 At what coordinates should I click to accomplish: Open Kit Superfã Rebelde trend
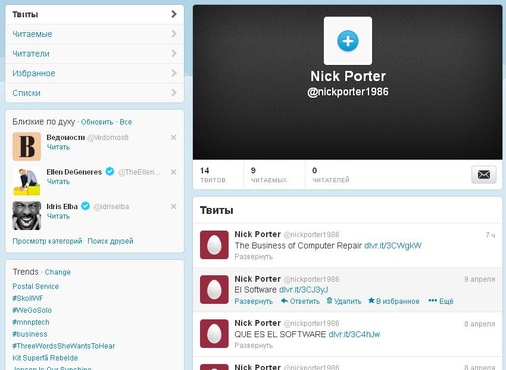[45, 358]
